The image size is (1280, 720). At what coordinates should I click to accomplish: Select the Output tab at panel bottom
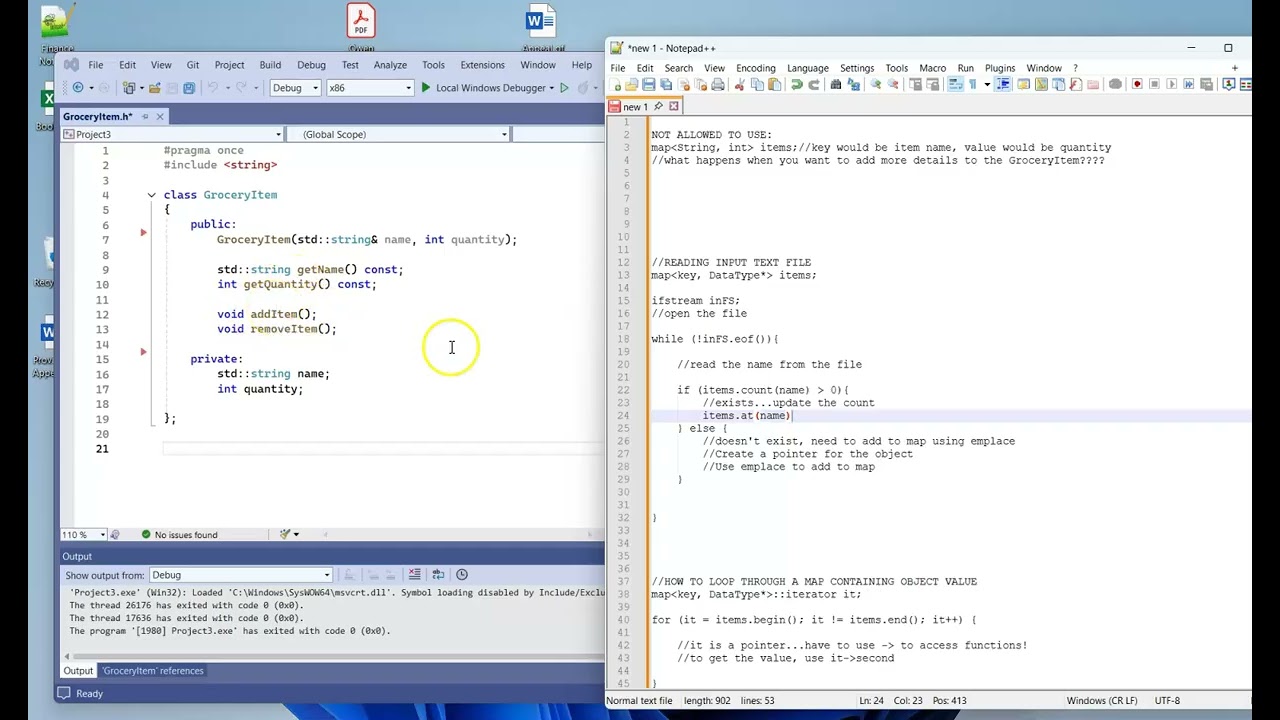point(78,671)
